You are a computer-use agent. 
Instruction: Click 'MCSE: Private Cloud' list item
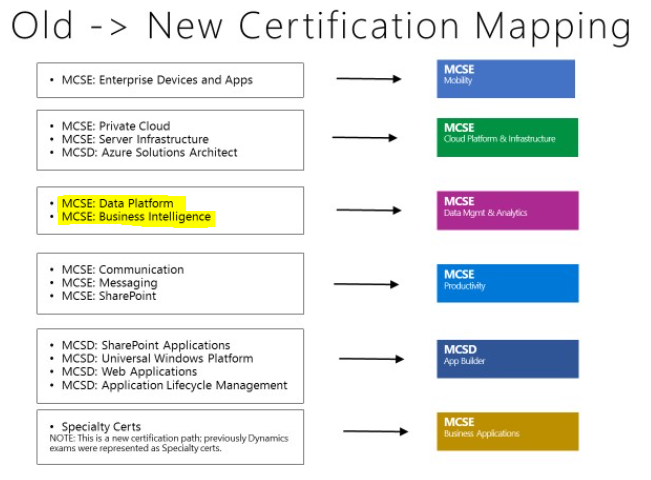tap(116, 126)
